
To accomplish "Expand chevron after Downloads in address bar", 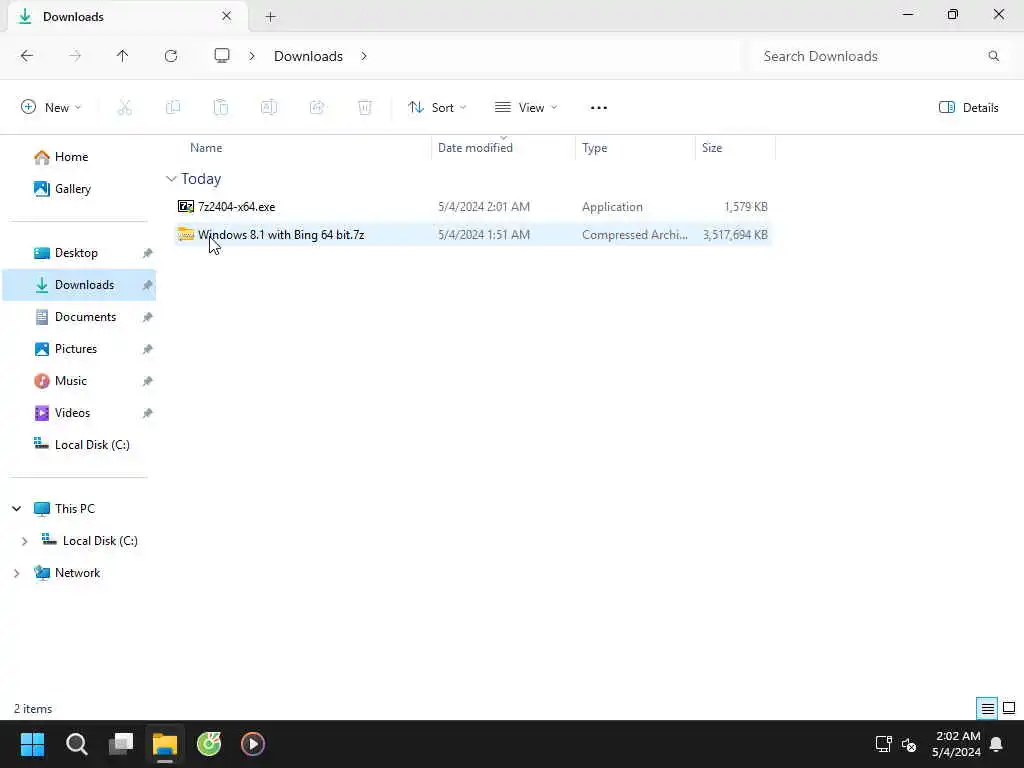I will tap(364, 56).
